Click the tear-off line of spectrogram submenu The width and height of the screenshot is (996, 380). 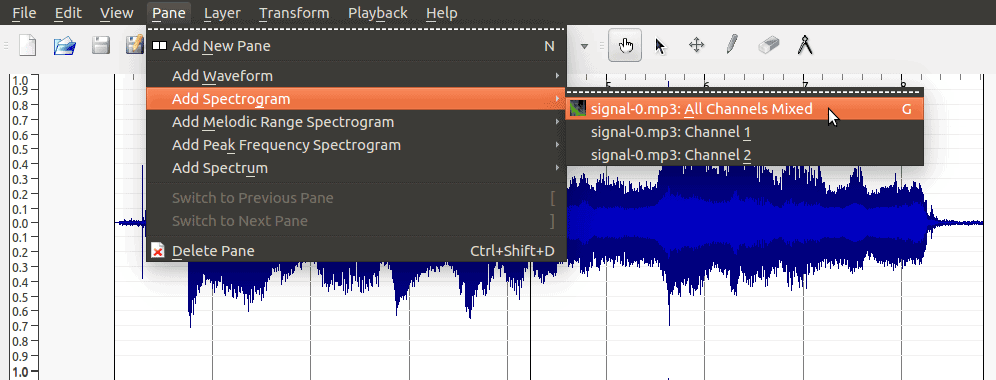(744, 92)
